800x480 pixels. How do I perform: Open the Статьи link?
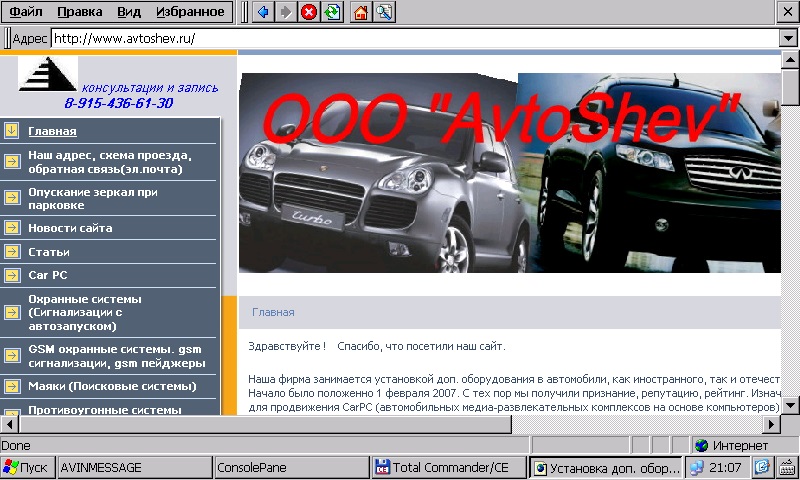tap(49, 252)
